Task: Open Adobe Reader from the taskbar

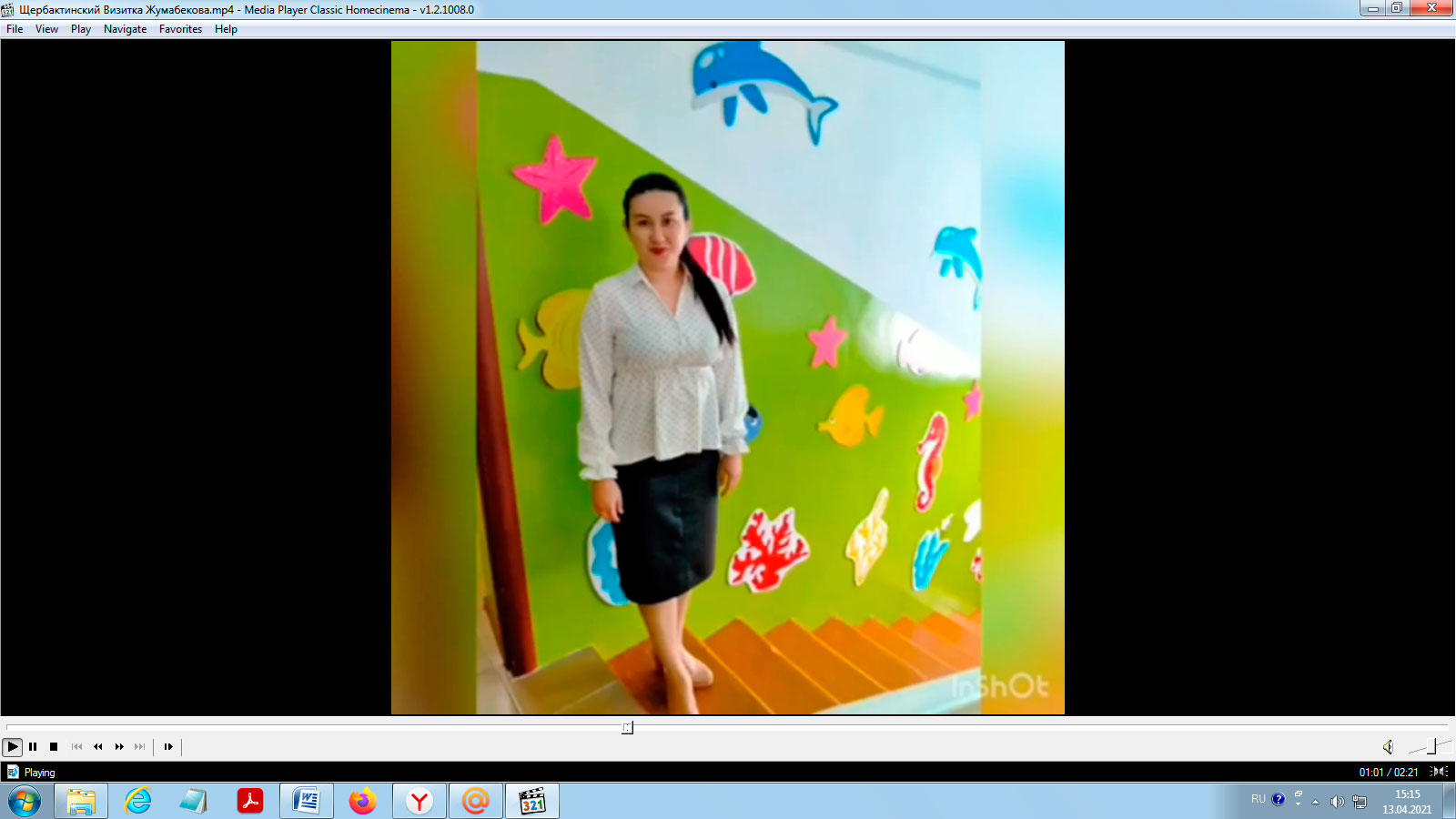Action: tap(250, 802)
